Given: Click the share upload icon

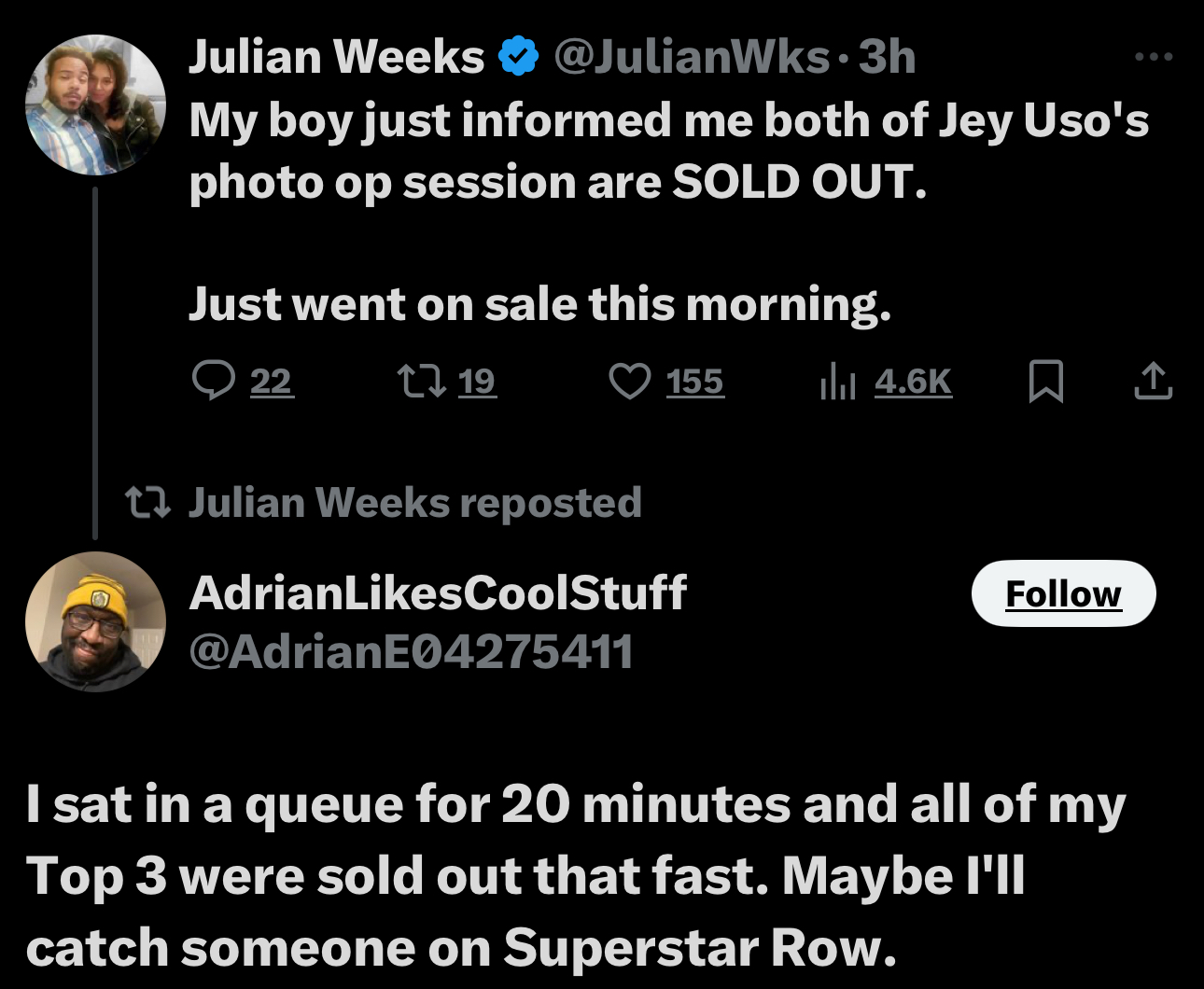Looking at the screenshot, I should (1153, 381).
